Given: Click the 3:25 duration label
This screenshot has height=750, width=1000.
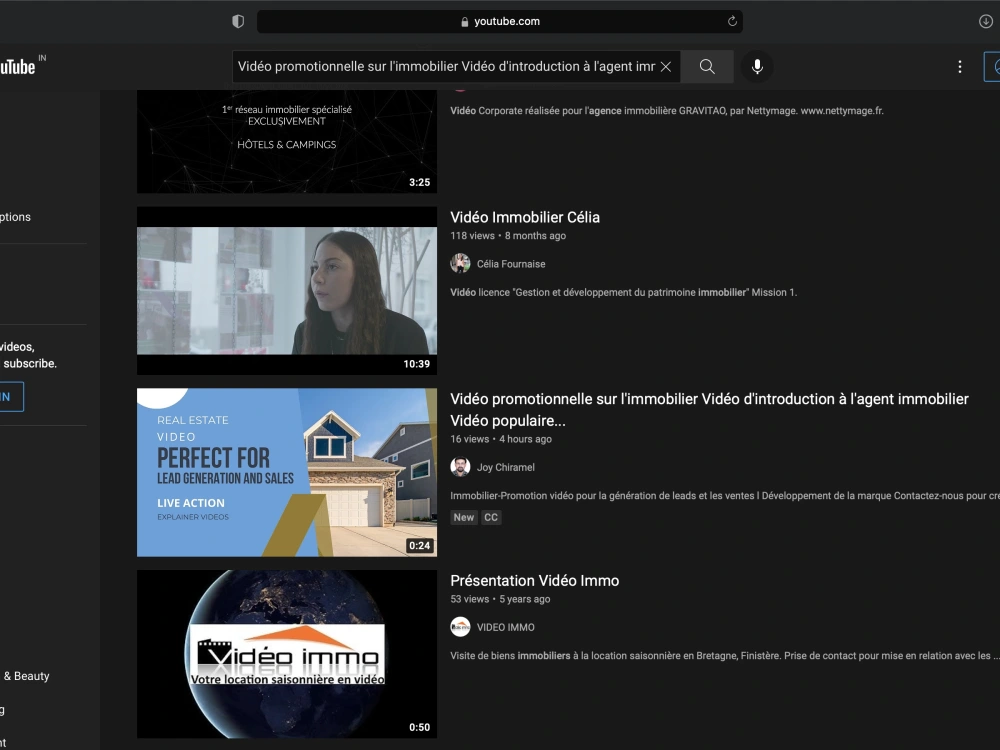Looking at the screenshot, I should pos(420,182).
